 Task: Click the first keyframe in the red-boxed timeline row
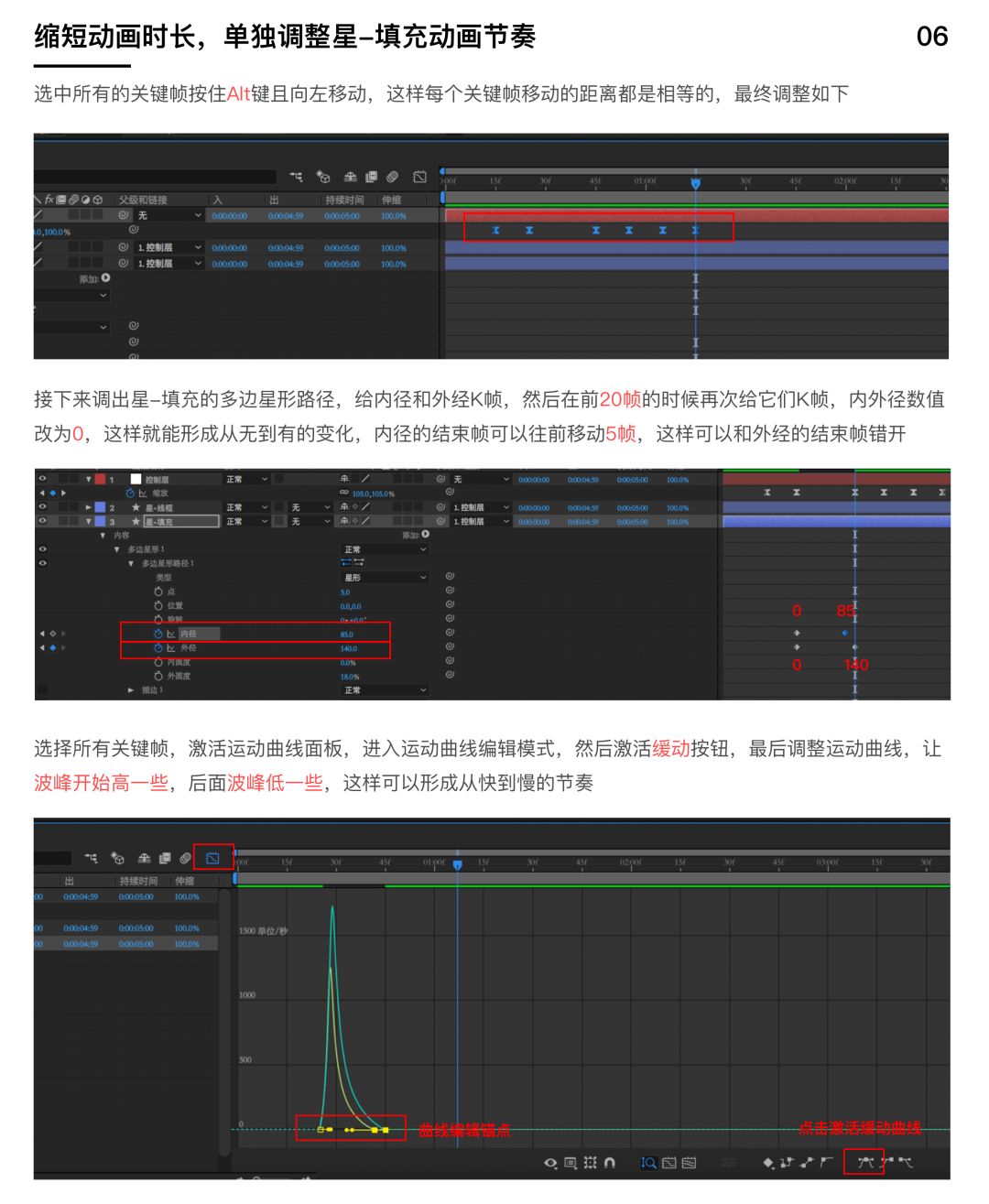(496, 231)
